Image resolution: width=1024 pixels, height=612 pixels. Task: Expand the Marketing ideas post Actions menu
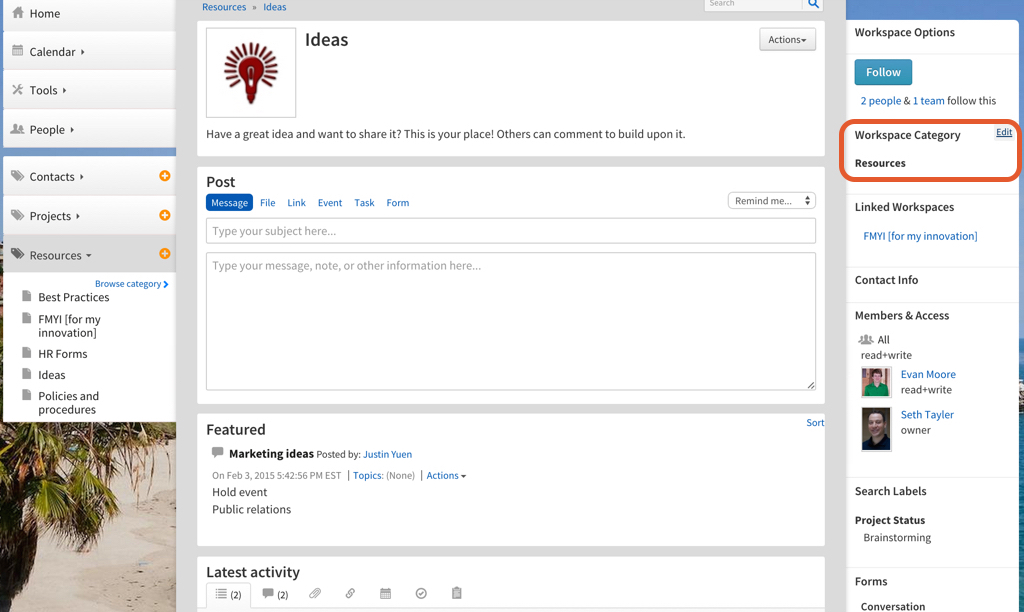coord(446,476)
